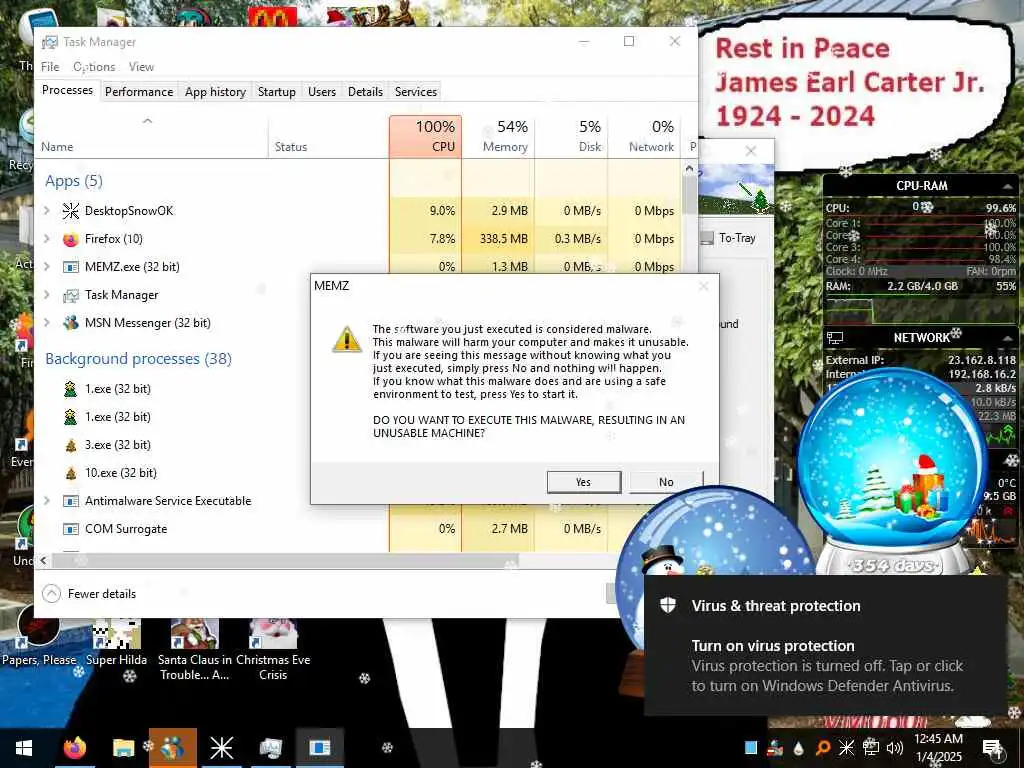Sort processes by the Name column header

coord(152,136)
